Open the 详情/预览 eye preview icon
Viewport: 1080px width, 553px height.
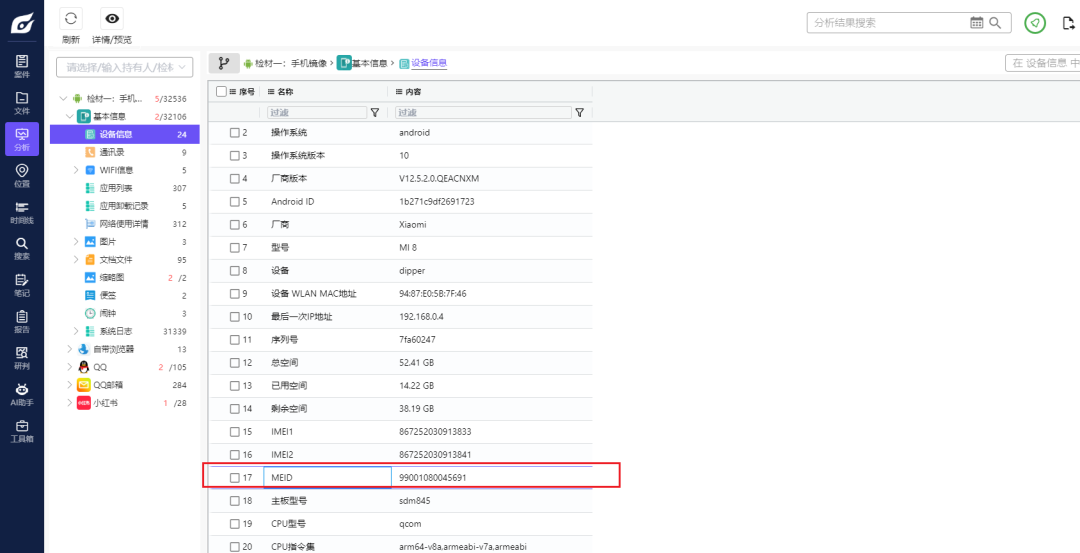(112, 19)
